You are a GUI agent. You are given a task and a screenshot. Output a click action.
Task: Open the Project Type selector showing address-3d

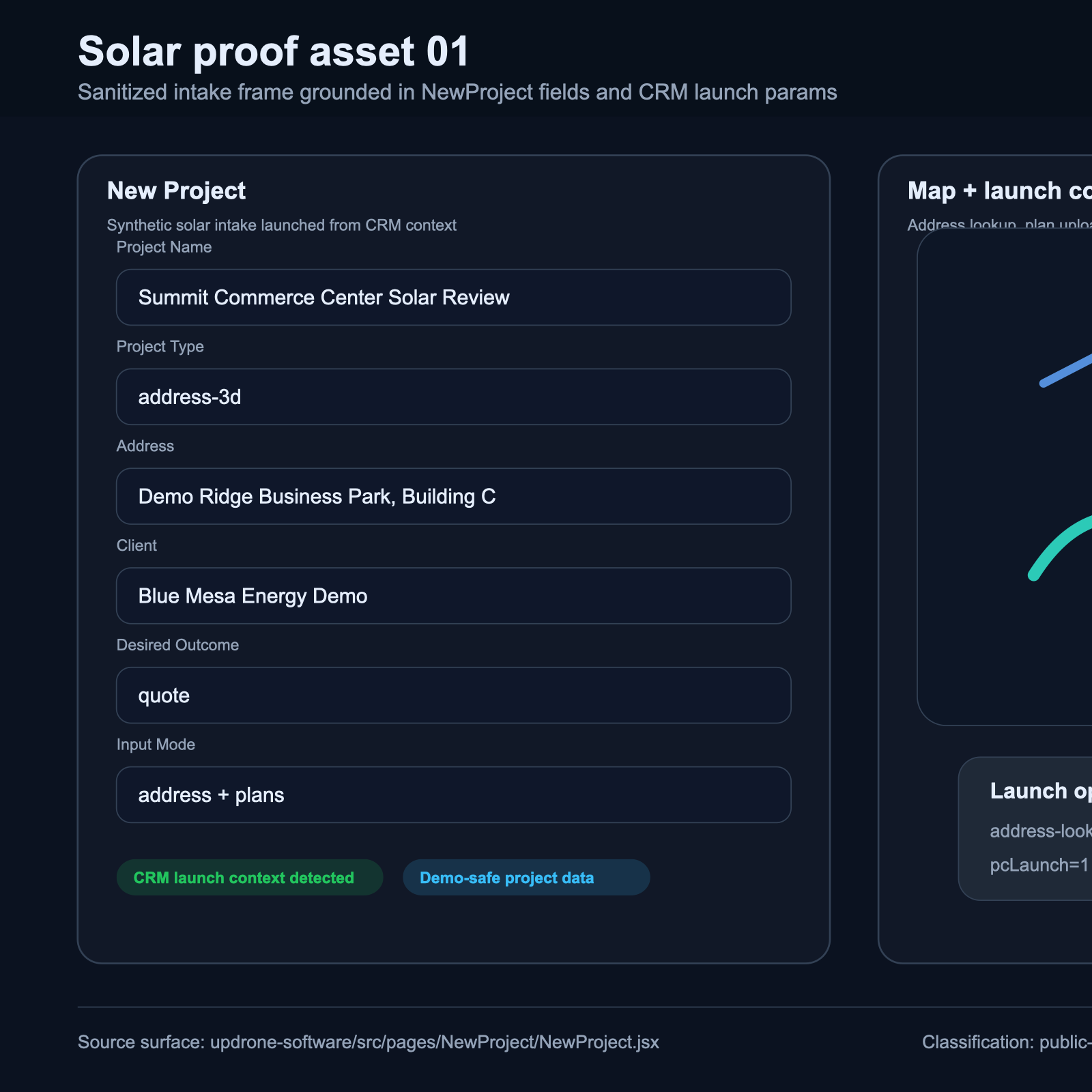(452, 397)
